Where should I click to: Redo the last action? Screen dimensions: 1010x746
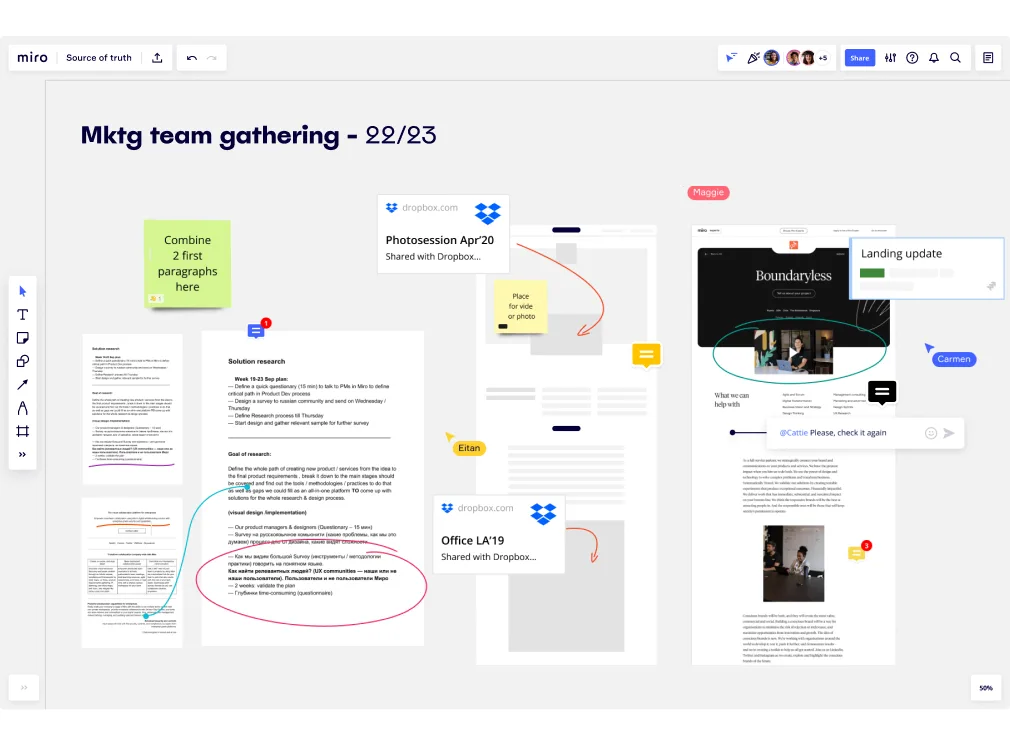[x=211, y=58]
